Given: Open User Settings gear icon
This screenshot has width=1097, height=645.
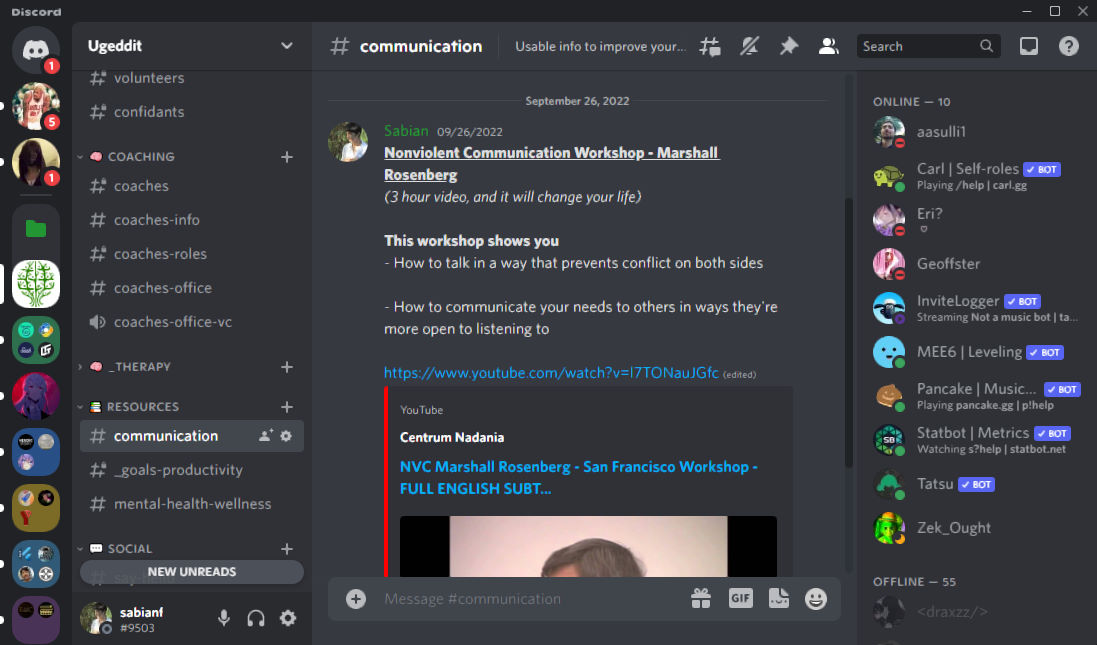Looking at the screenshot, I should (x=288, y=618).
